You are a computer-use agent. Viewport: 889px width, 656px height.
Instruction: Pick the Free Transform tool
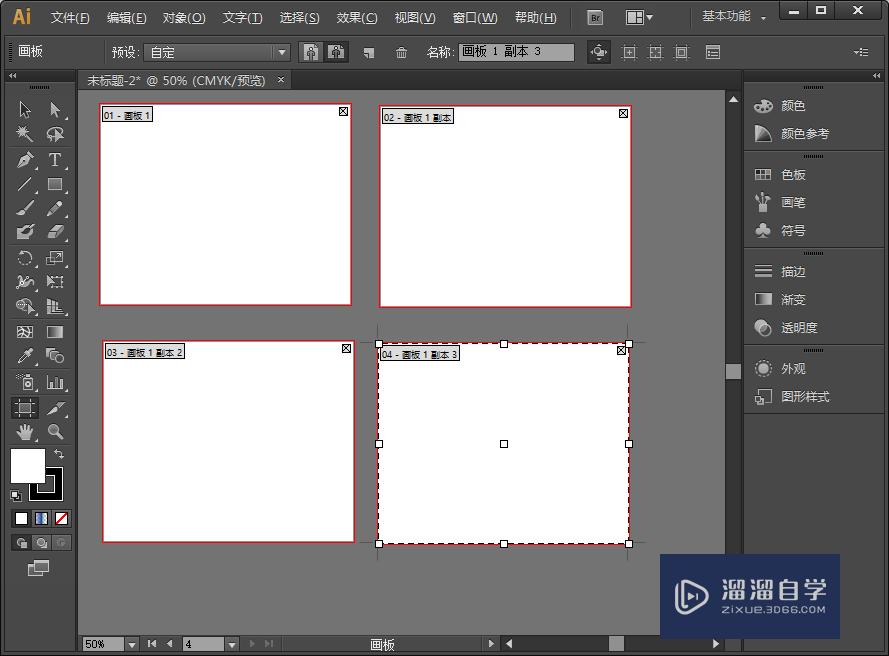coord(55,282)
